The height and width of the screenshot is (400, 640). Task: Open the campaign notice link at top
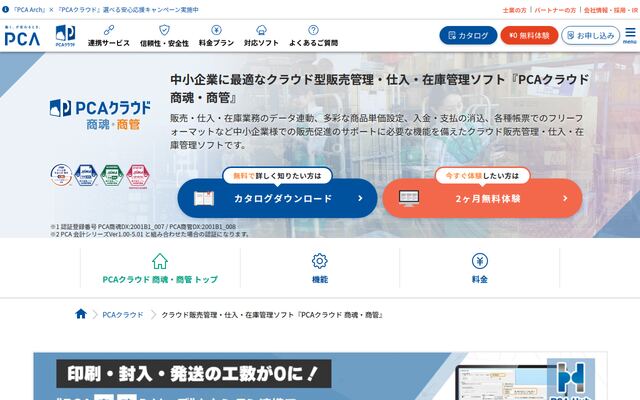pyautogui.click(x=105, y=10)
